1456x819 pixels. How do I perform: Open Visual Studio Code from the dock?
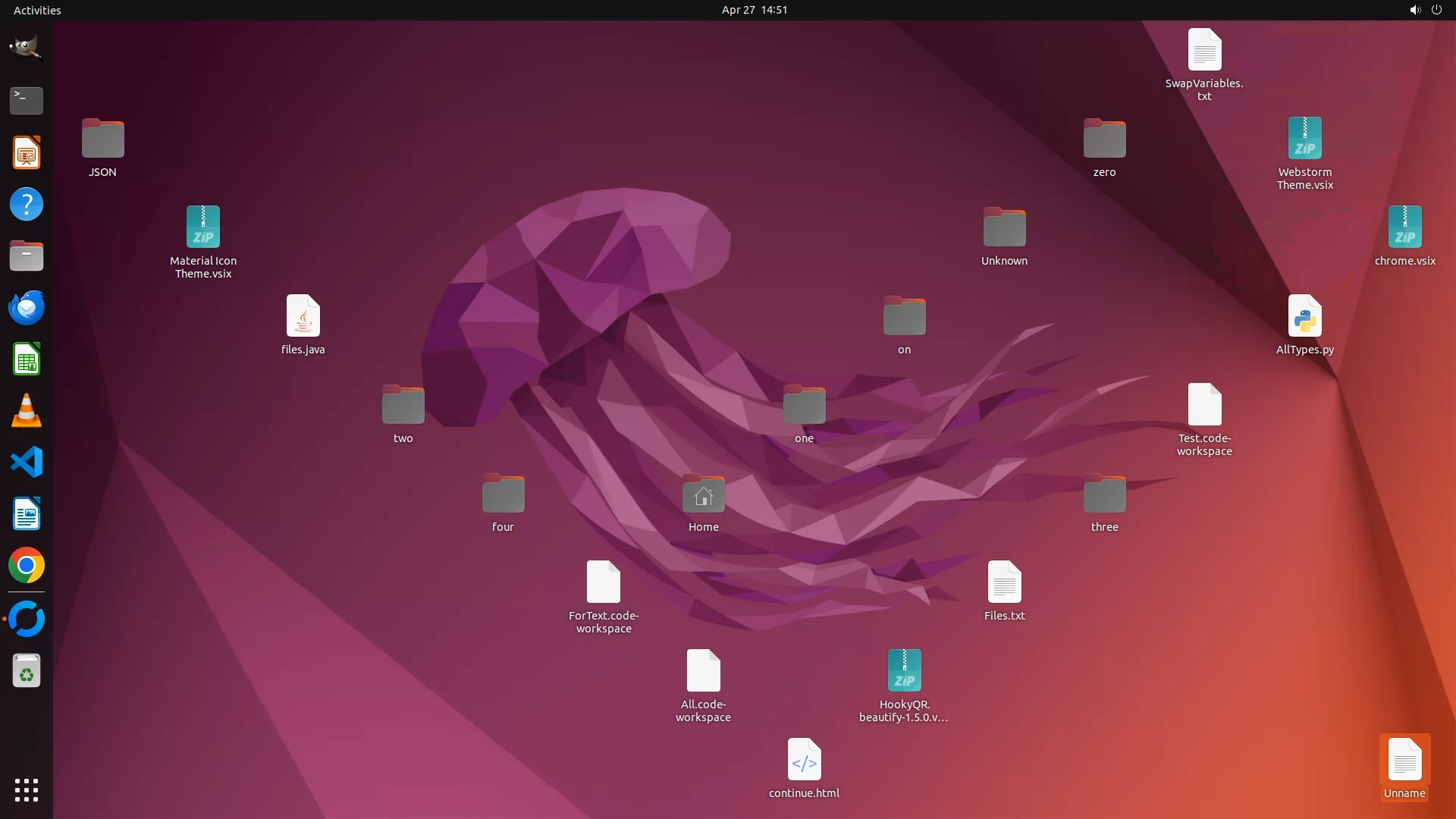(27, 462)
